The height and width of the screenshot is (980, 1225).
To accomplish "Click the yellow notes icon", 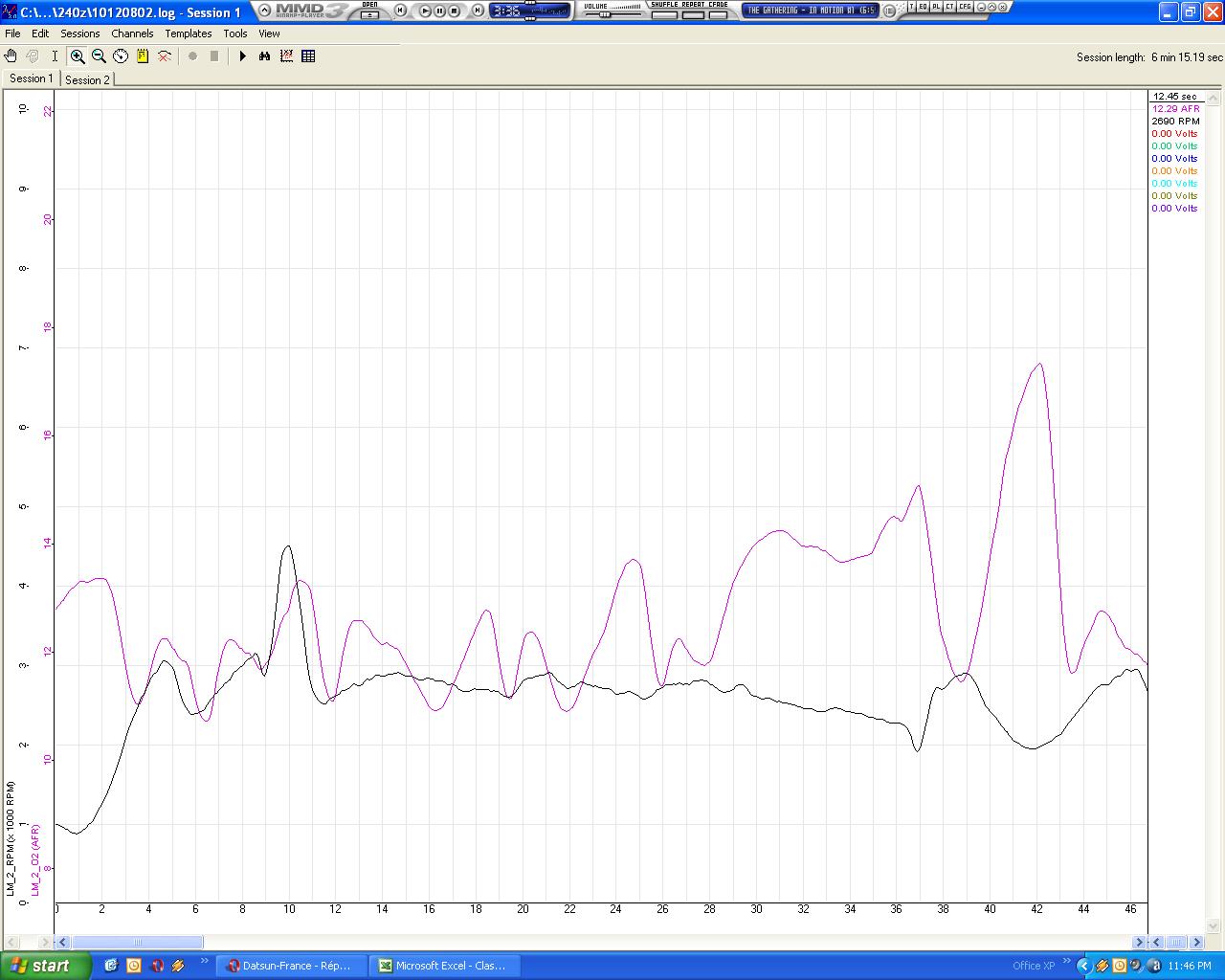I will click(143, 56).
